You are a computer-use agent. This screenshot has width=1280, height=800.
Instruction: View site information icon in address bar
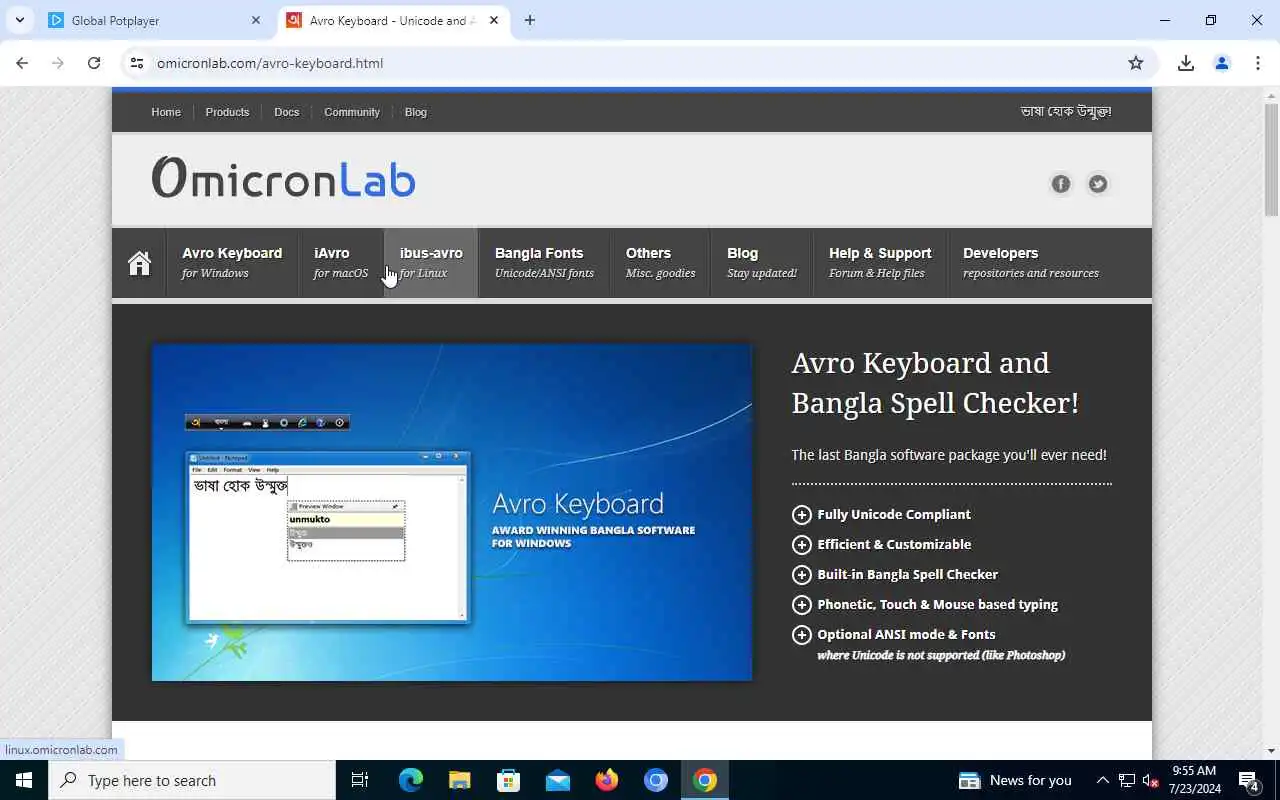(137, 63)
